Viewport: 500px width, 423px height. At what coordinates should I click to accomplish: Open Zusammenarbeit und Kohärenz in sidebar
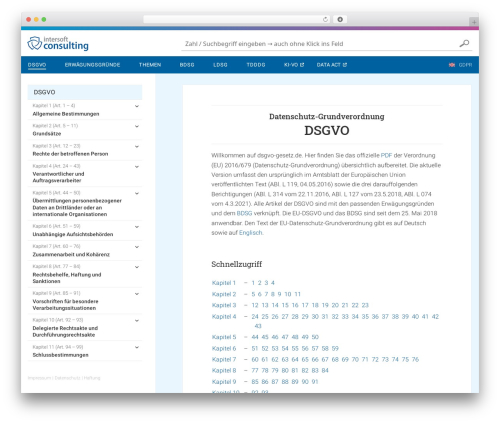click(x=71, y=254)
